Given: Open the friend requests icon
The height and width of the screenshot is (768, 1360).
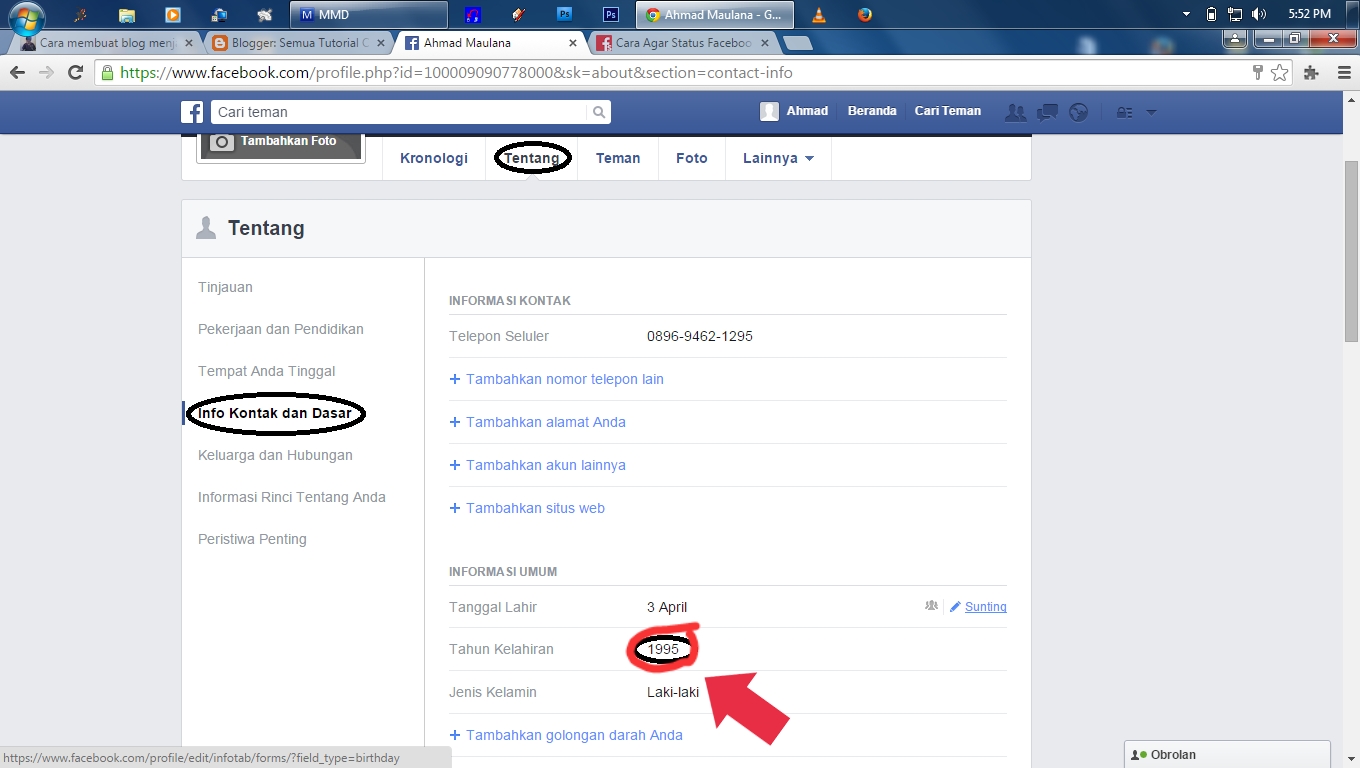Looking at the screenshot, I should pos(1016,112).
